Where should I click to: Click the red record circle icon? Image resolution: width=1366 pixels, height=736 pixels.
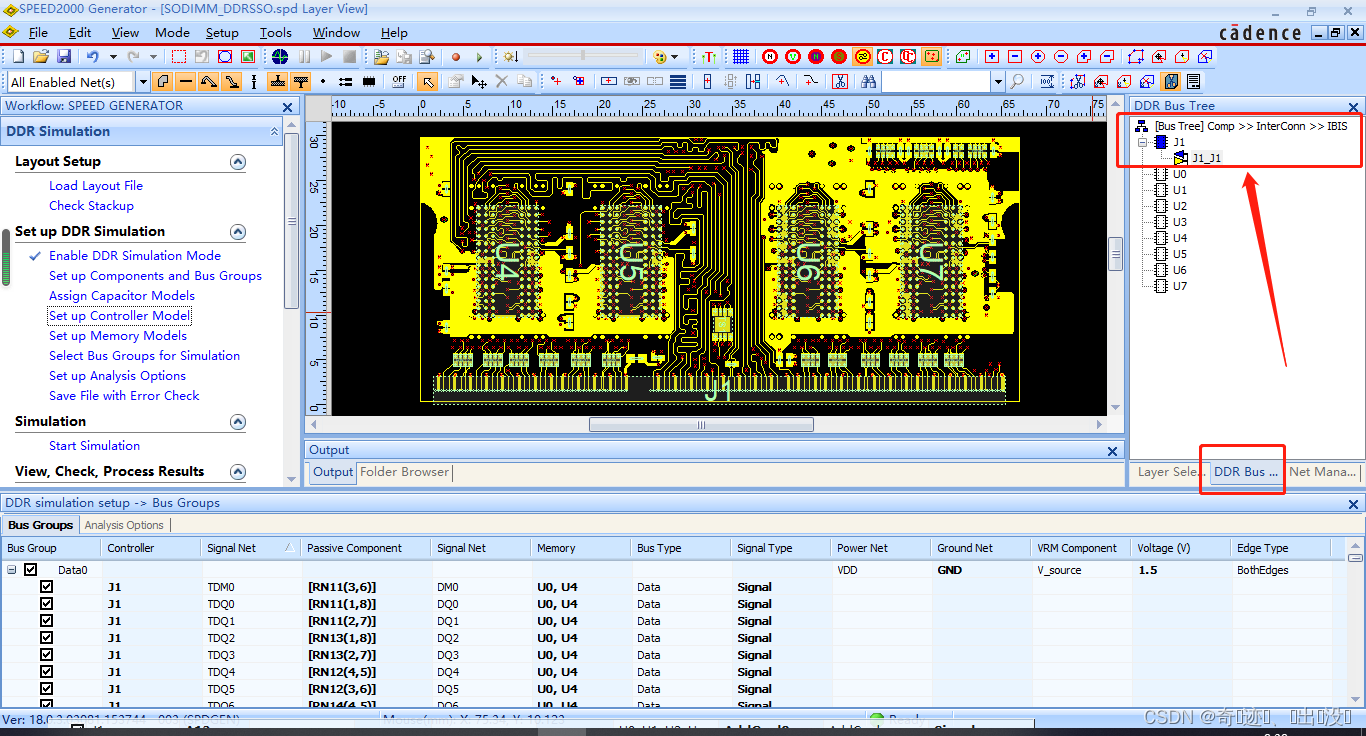coord(456,57)
